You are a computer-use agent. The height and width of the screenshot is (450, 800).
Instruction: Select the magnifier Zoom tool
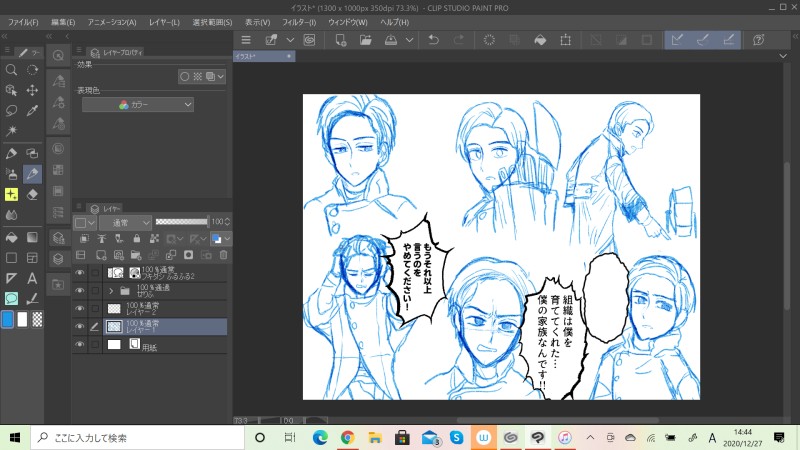11,70
